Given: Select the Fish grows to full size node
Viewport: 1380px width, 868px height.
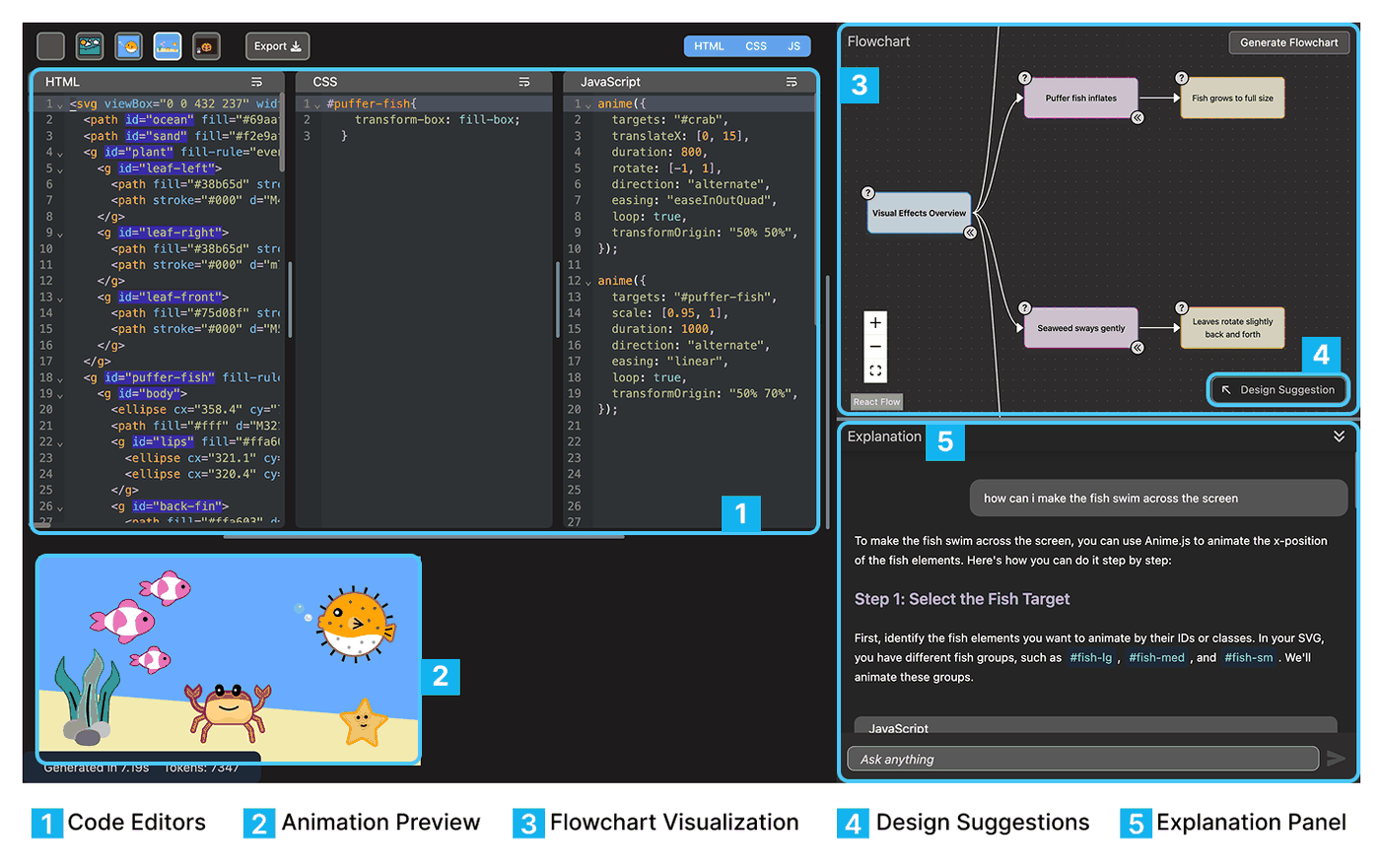Looking at the screenshot, I should pos(1232,99).
